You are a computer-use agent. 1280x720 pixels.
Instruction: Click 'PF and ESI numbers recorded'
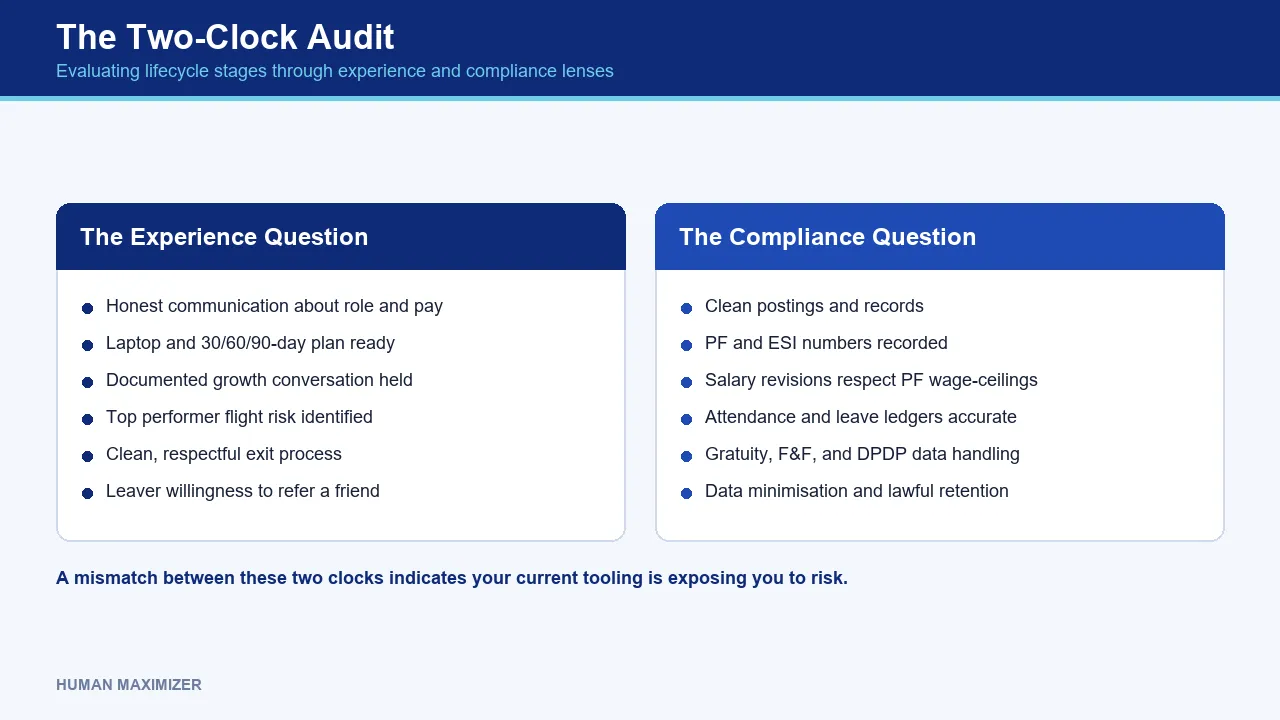click(x=826, y=343)
